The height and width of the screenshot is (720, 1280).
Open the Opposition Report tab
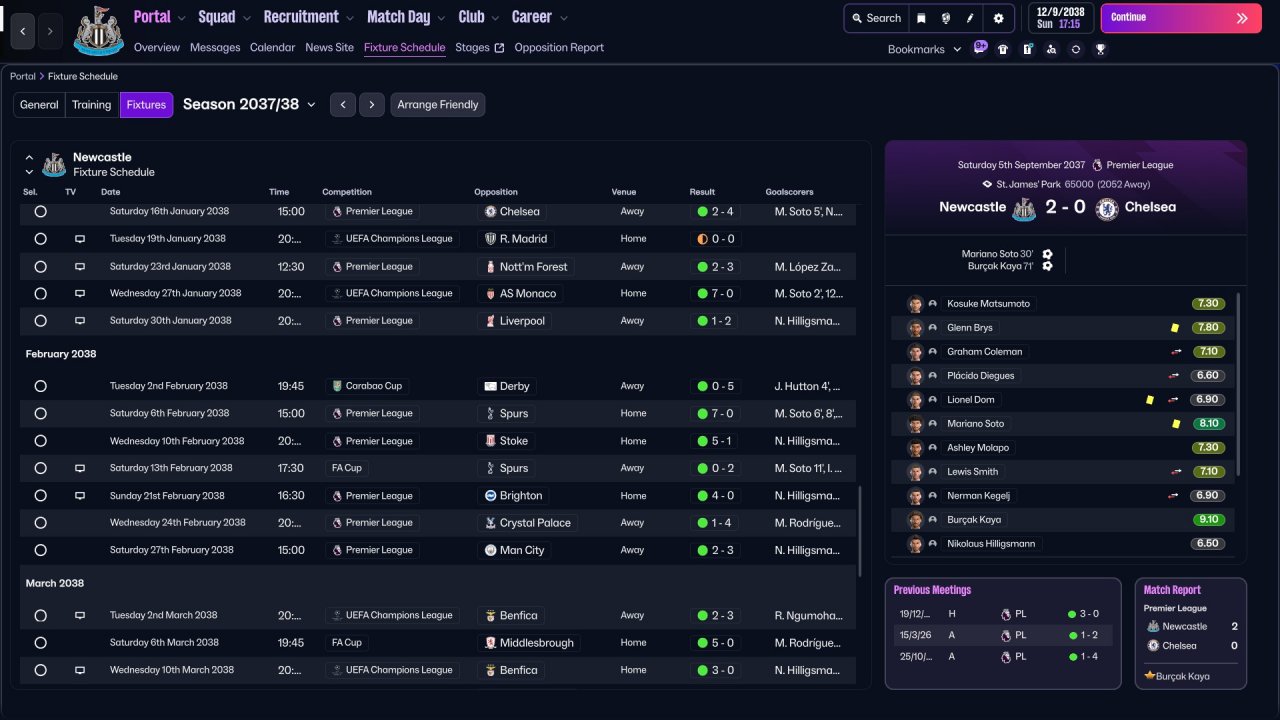(x=559, y=48)
